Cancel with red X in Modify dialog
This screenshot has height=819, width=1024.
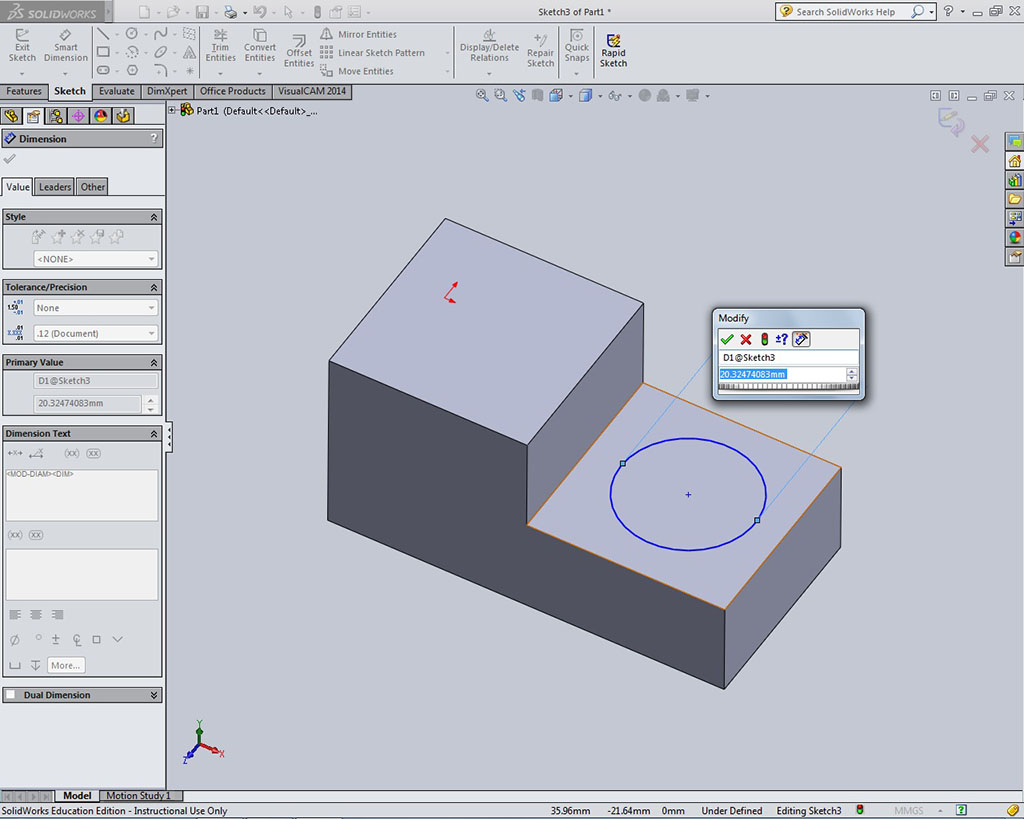(x=746, y=340)
